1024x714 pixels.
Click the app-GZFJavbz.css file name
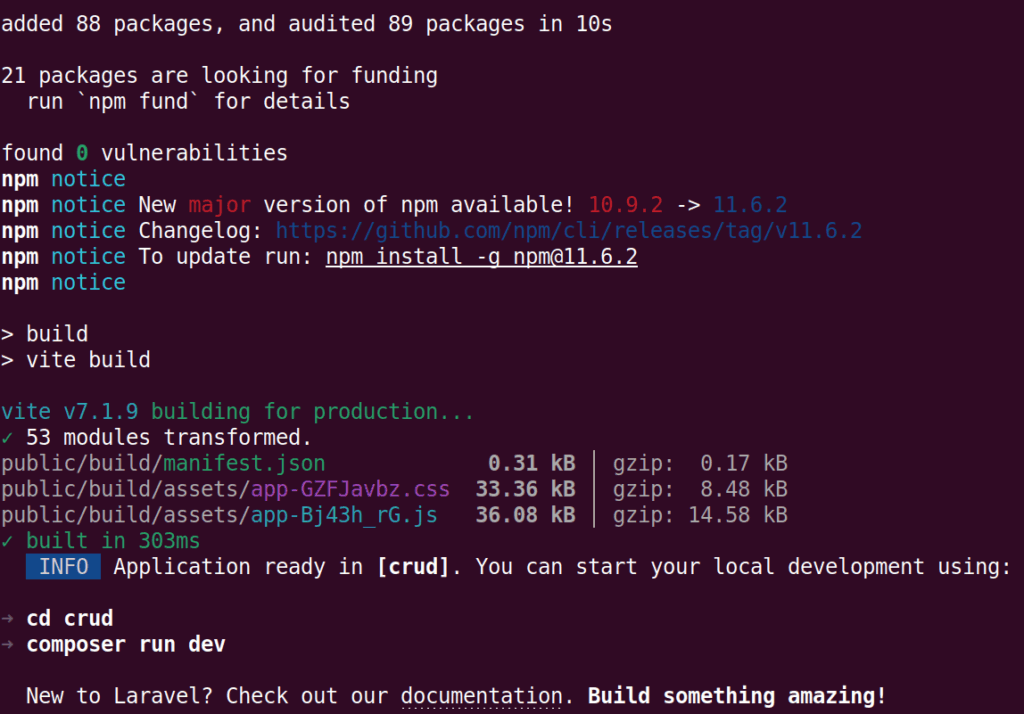pos(350,489)
